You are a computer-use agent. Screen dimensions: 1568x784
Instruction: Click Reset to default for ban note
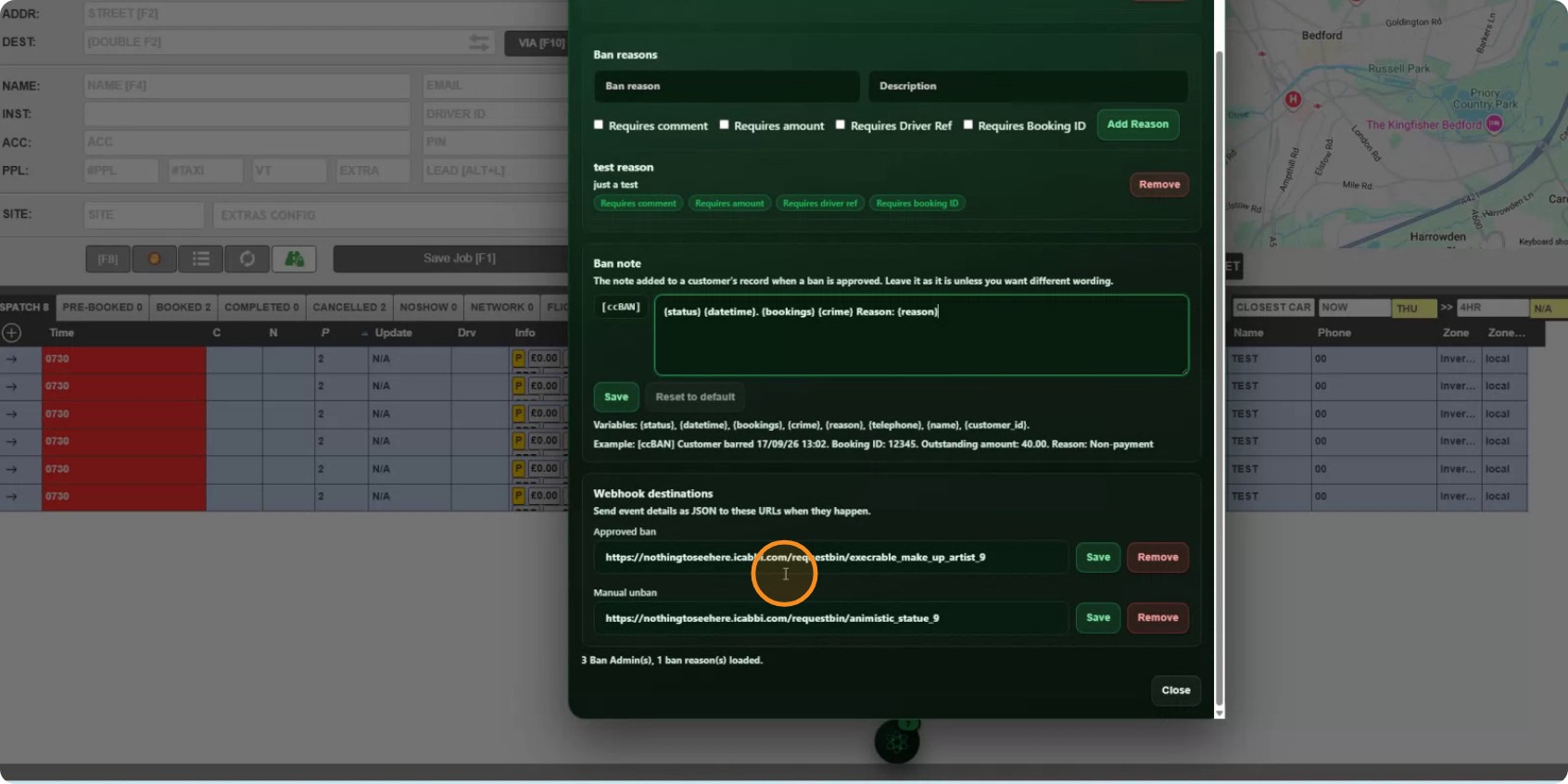pyautogui.click(x=695, y=397)
